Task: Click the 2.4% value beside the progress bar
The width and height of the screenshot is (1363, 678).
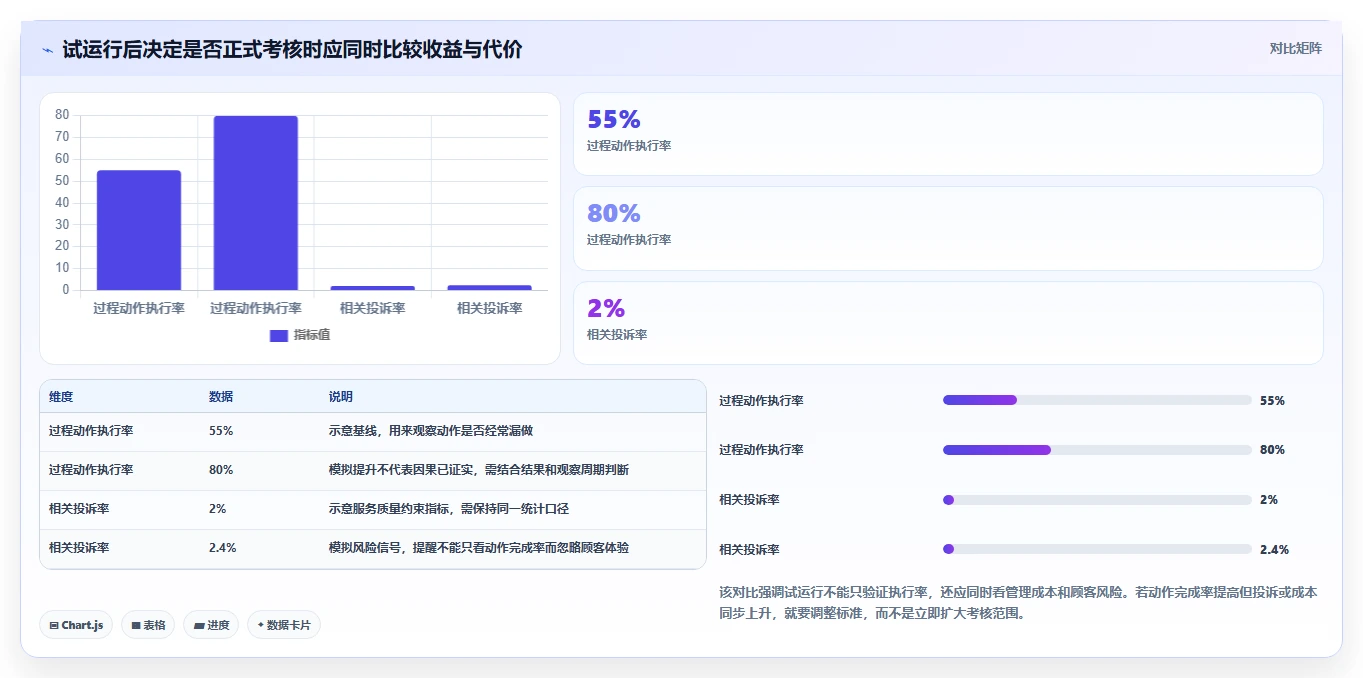Action: tap(1274, 549)
